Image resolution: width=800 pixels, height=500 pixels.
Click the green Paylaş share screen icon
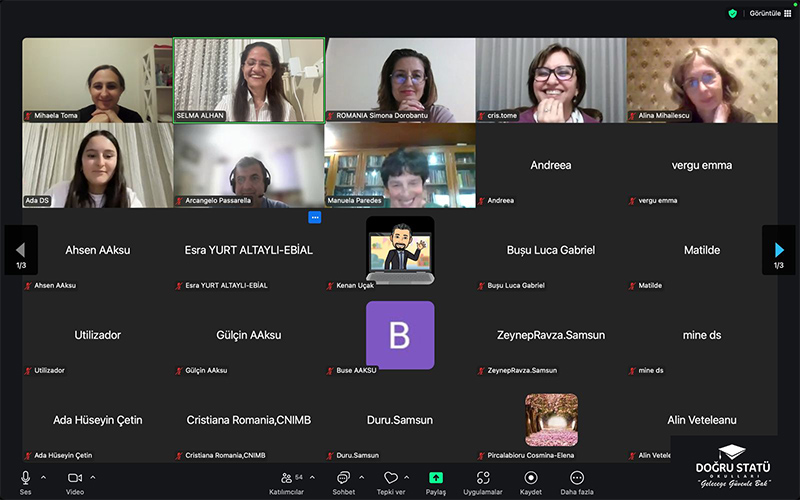tap(436, 478)
